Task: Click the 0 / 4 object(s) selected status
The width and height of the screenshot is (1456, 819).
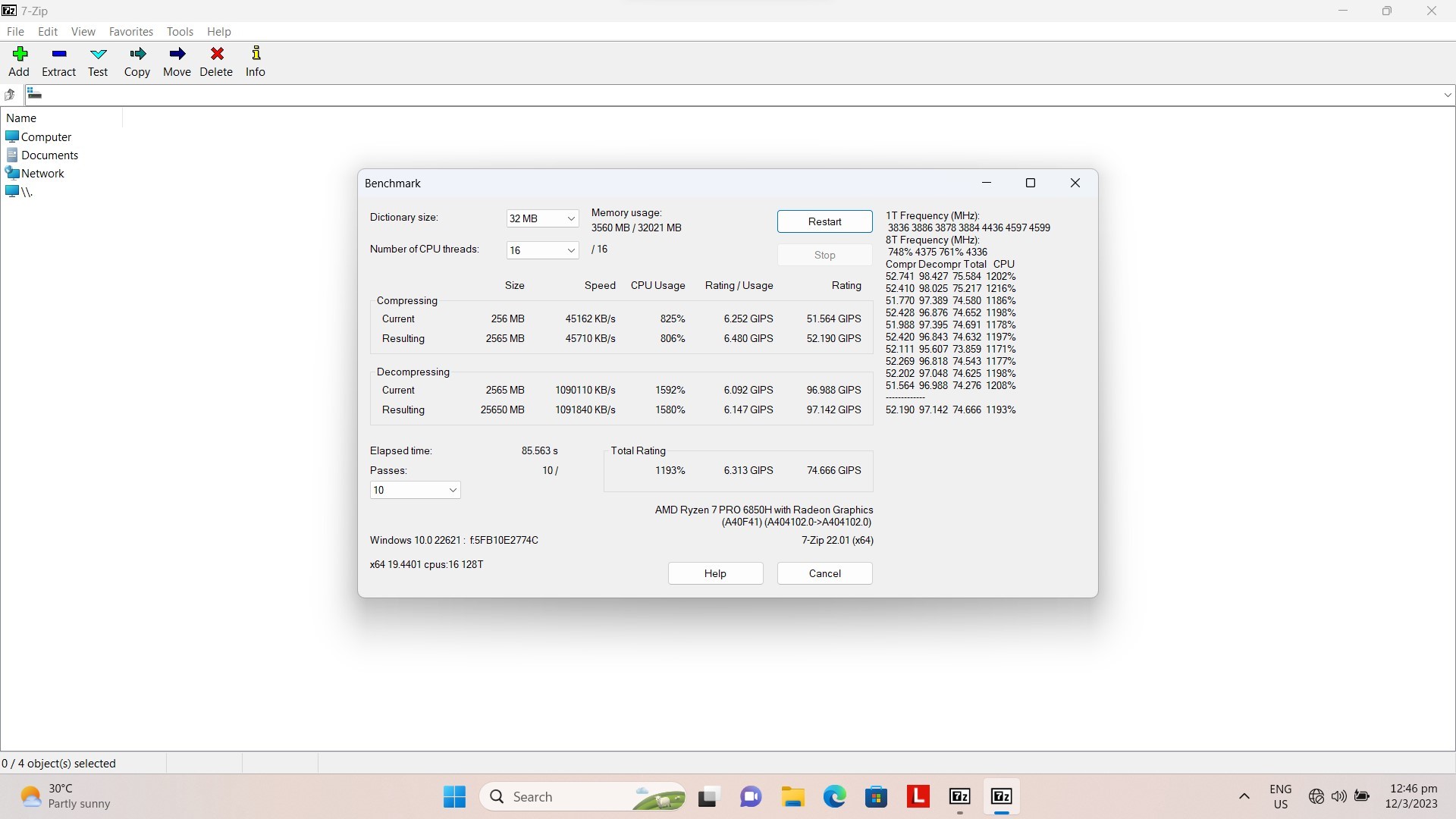Action: (x=59, y=764)
